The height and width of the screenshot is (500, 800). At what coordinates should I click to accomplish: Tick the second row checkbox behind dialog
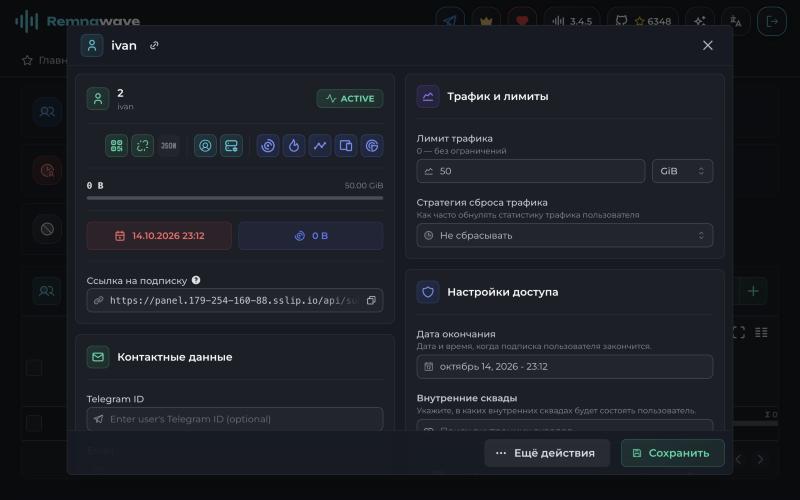(34, 423)
